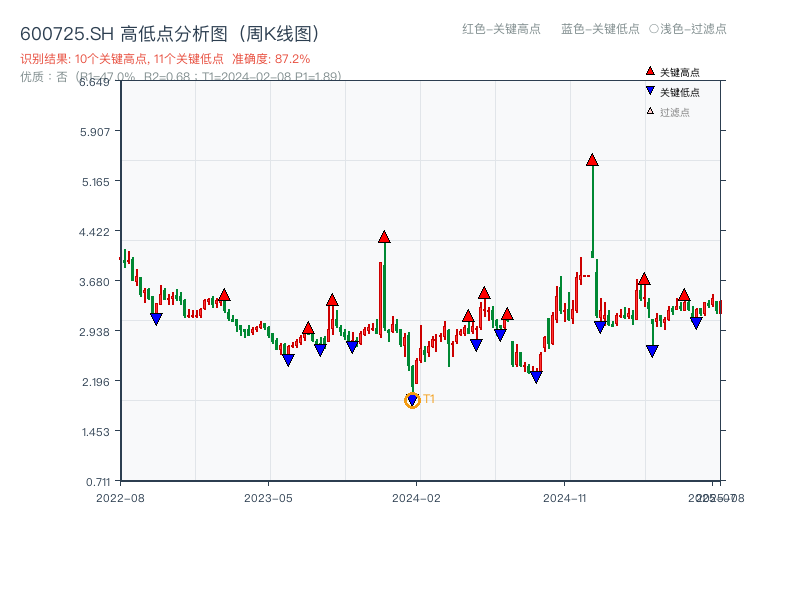This screenshot has width=800, height=600.
Task: Click the legend label 关键低点
Action: coord(680,92)
